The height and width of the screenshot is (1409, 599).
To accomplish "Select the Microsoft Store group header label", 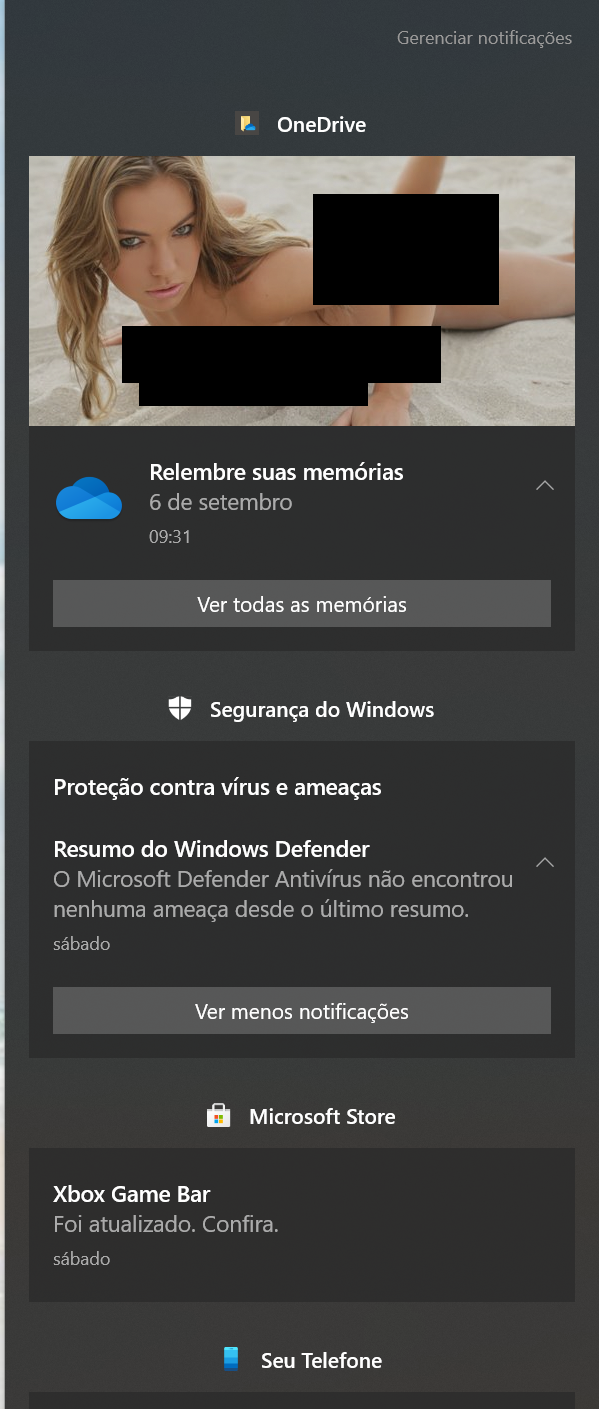I will point(322,1117).
